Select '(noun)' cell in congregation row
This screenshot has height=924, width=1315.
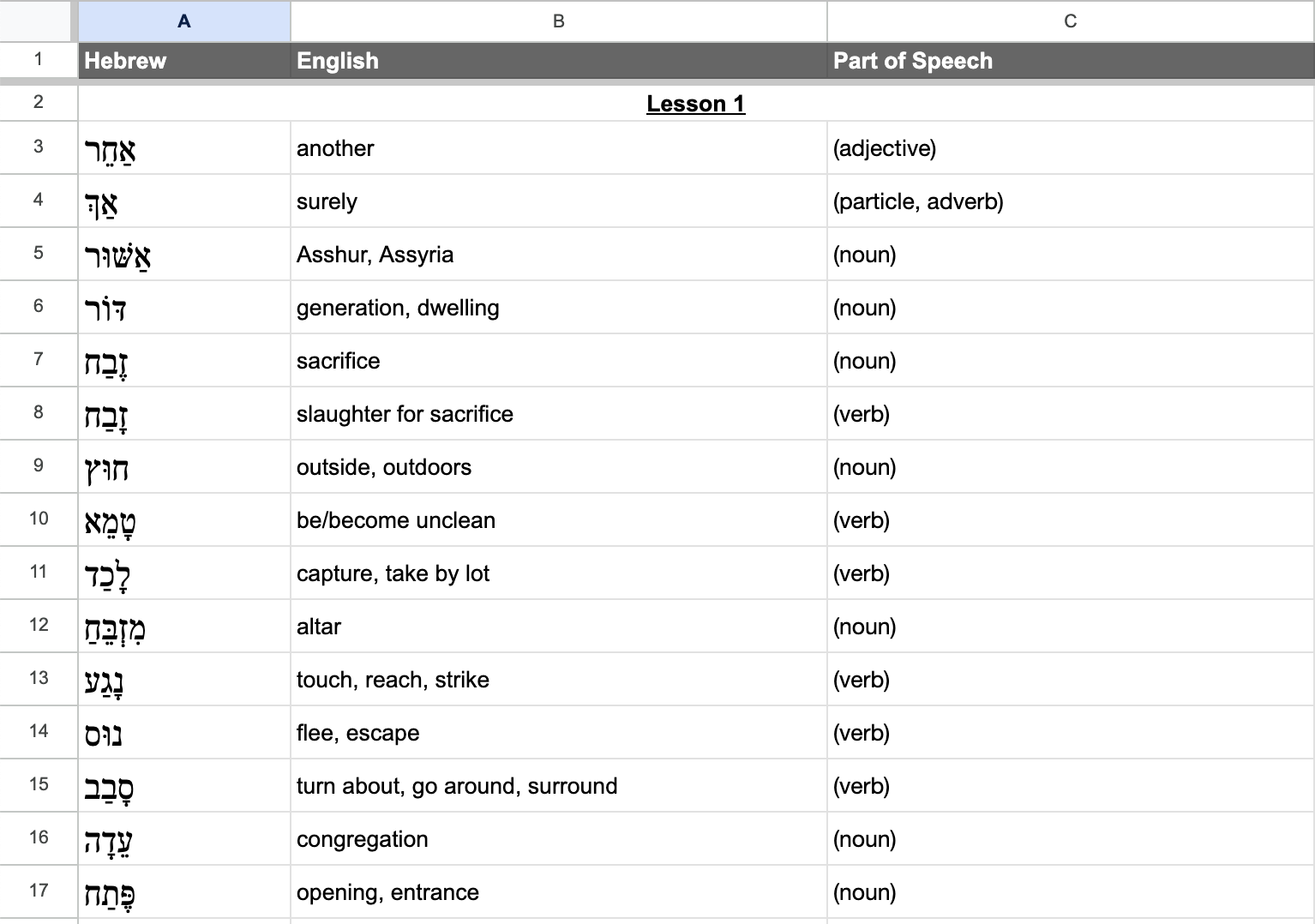click(x=1071, y=839)
